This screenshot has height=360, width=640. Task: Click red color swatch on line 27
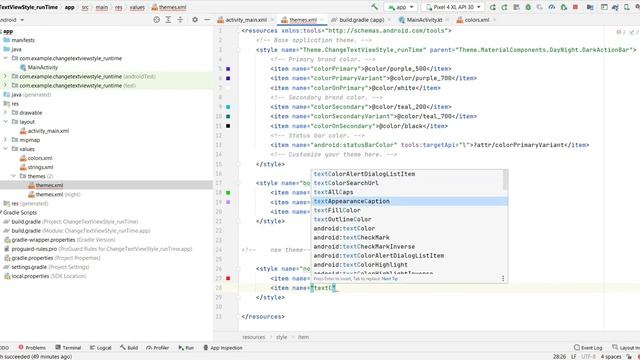pyautogui.click(x=228, y=278)
